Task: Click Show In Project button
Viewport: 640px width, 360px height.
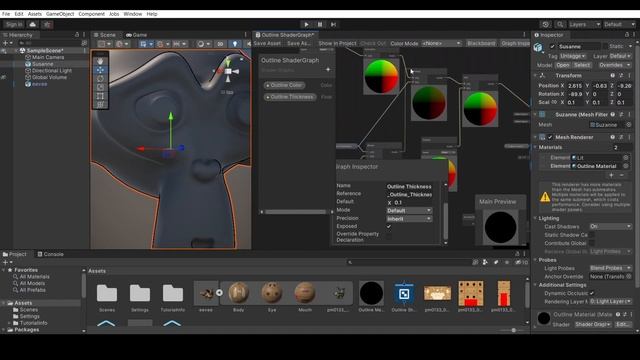Action: (x=338, y=43)
